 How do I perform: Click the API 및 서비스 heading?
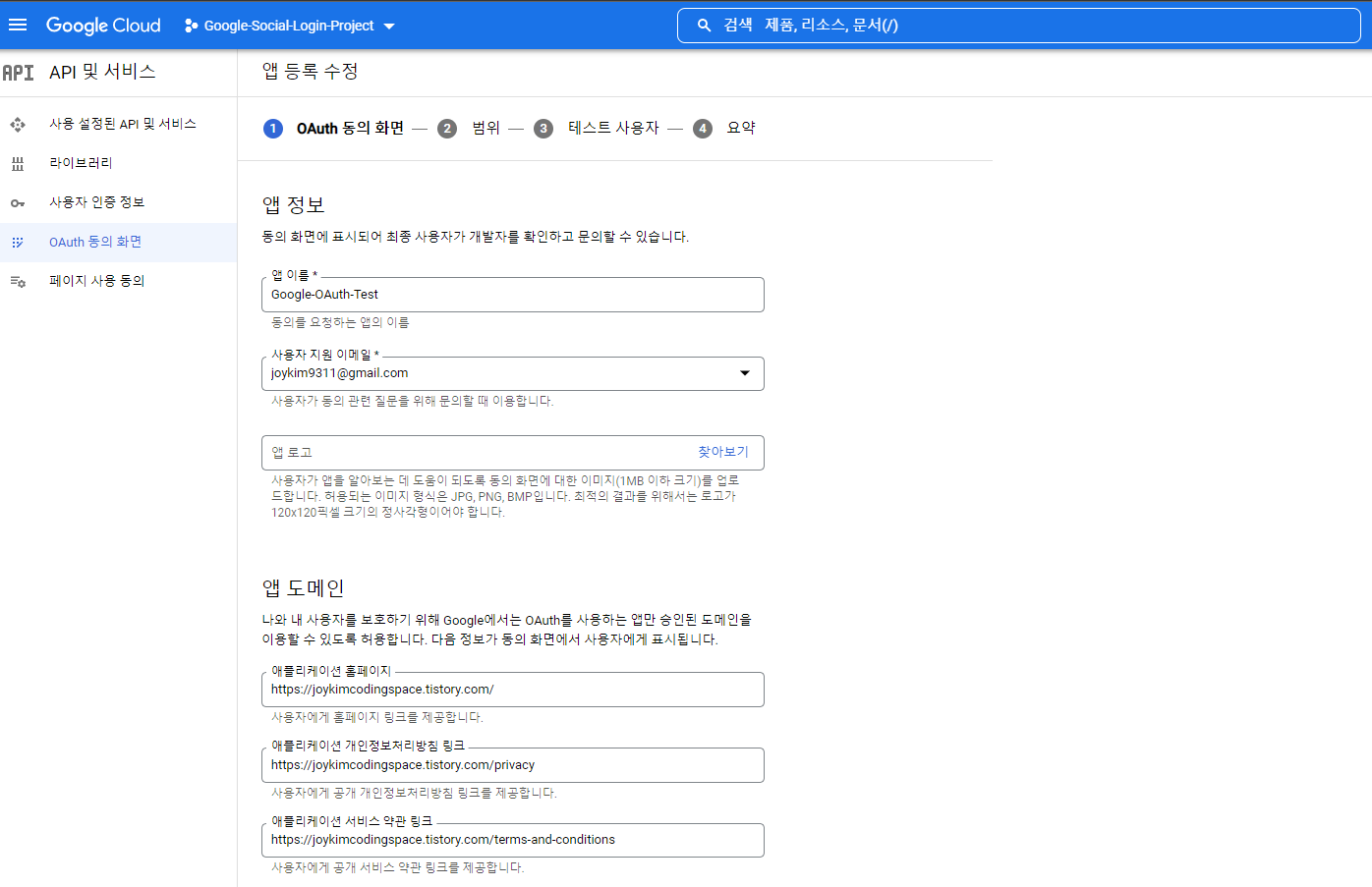pyautogui.click(x=102, y=72)
